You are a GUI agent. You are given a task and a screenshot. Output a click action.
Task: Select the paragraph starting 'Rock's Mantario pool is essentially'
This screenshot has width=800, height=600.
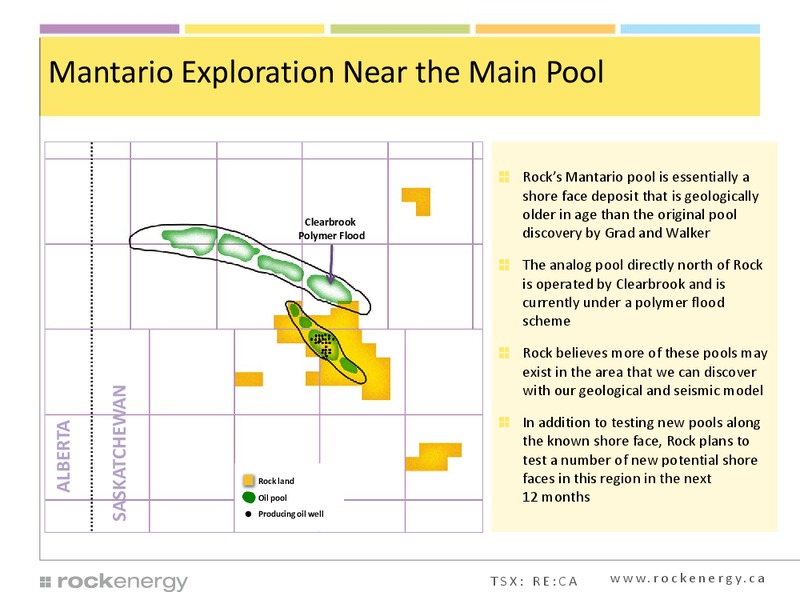[x=640, y=205]
